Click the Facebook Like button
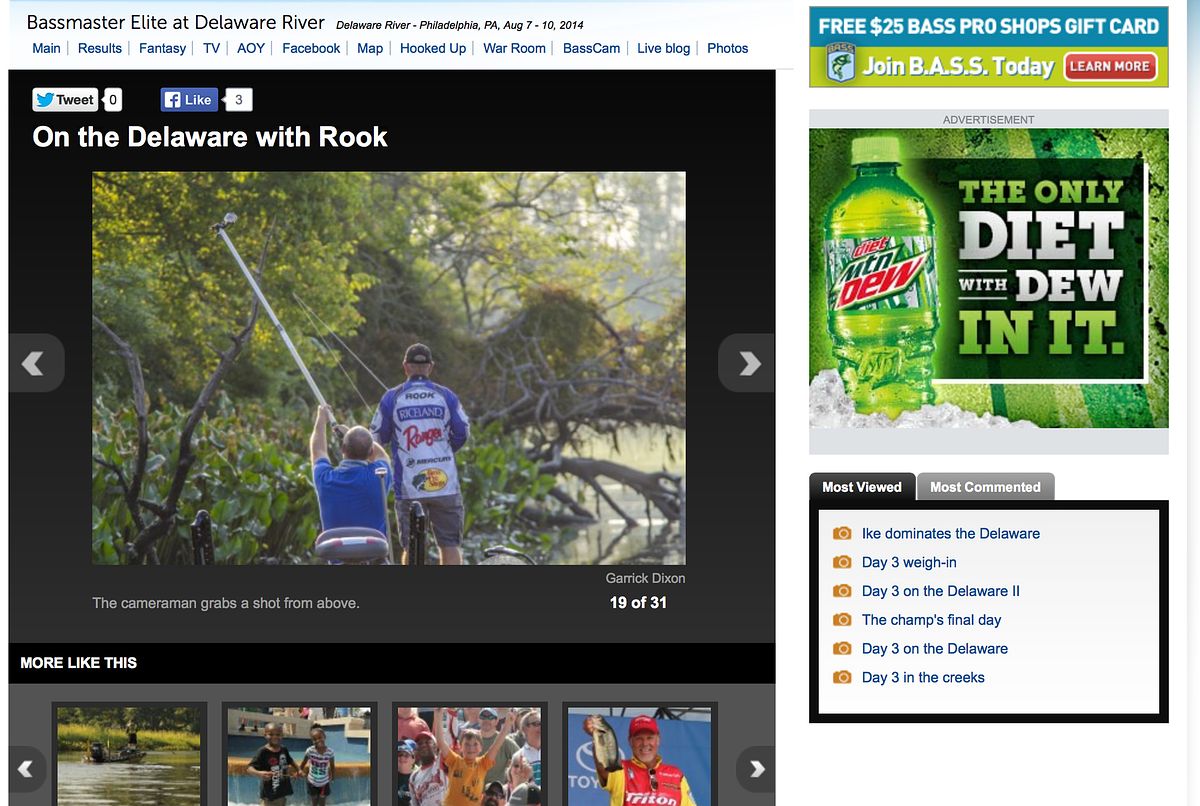Image resolution: width=1200 pixels, height=806 pixels. tap(189, 99)
